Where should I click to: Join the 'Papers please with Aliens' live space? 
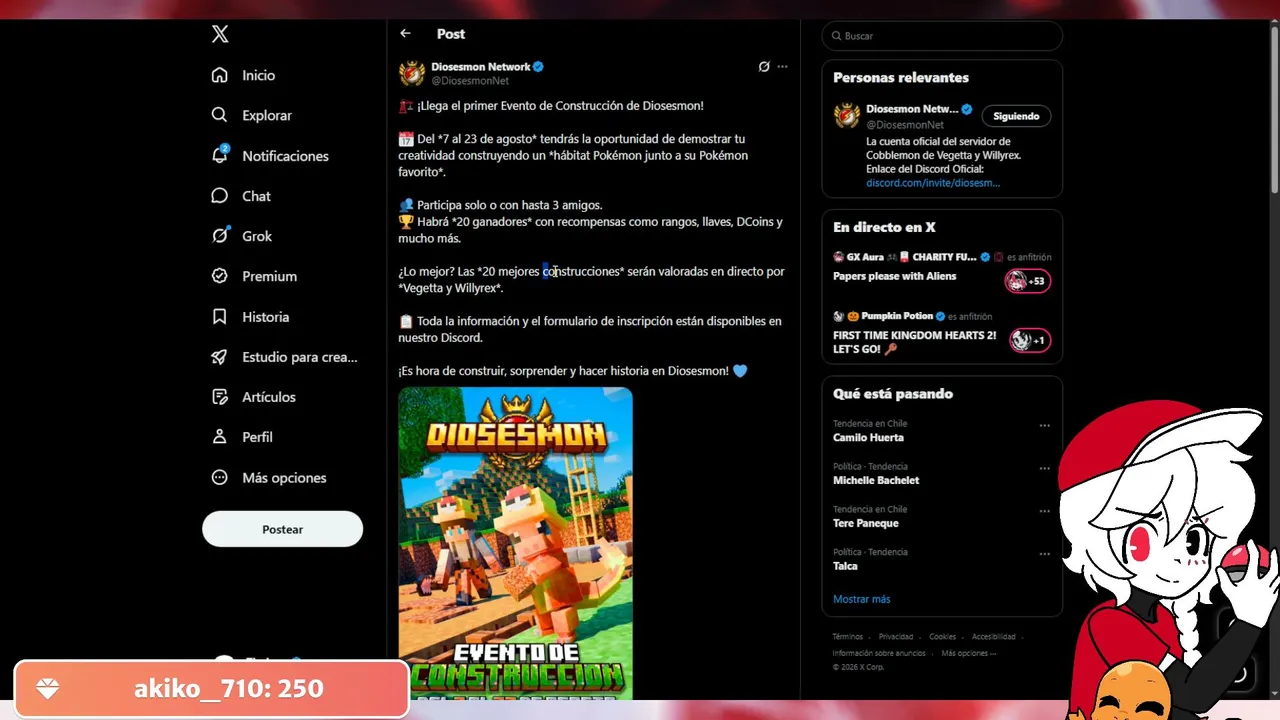(895, 276)
